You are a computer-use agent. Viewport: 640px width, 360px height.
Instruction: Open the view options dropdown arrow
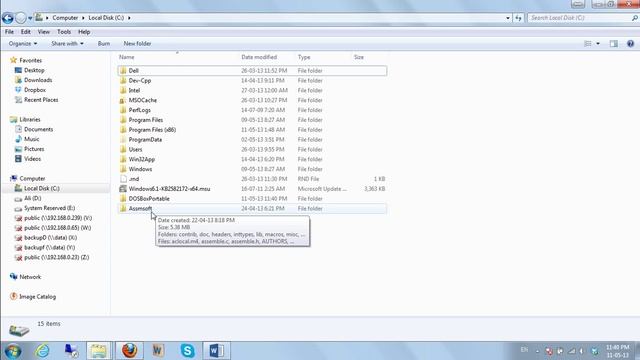[x=598, y=44]
